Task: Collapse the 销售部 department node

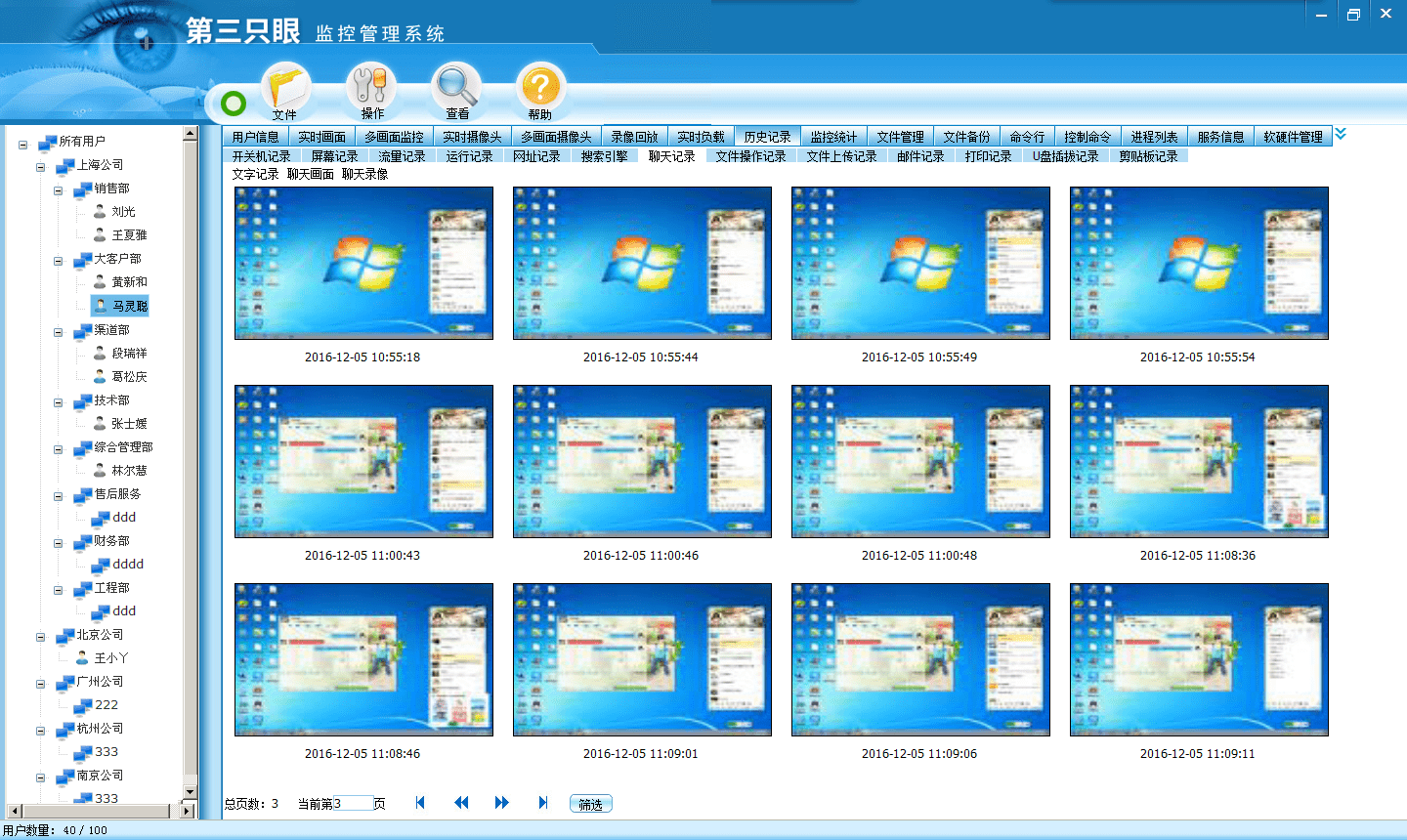Action: [59, 190]
